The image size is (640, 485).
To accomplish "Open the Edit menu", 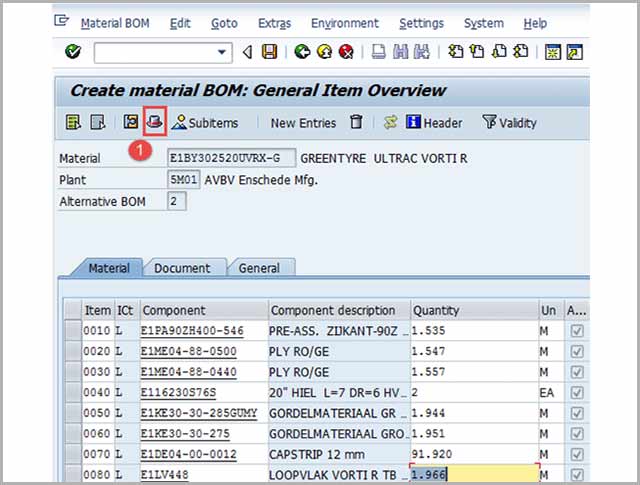I will click(180, 23).
